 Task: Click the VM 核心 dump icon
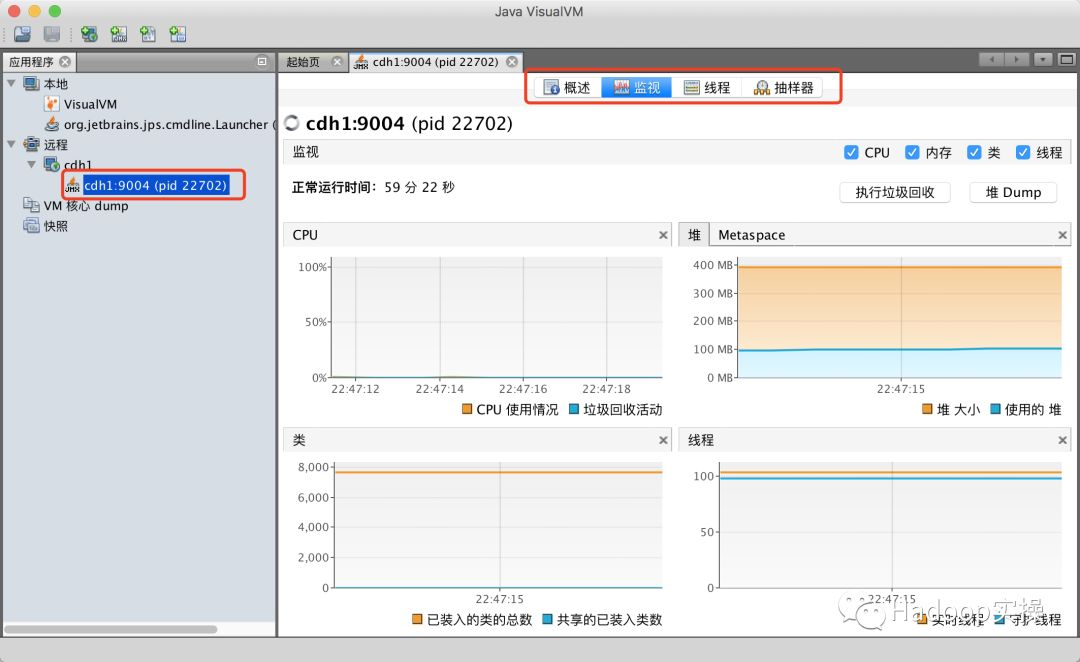tap(31, 205)
